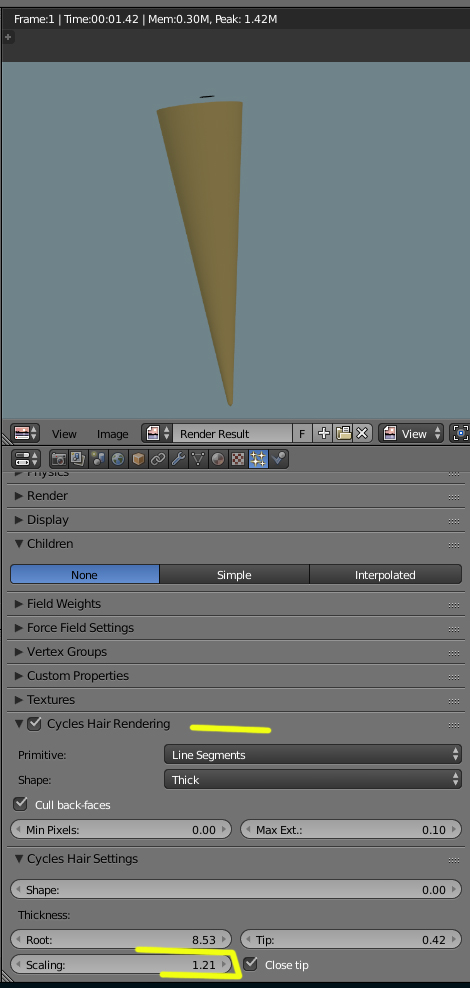Click the Root thickness field
Screen dimensions: 470x988
[x=121, y=939]
